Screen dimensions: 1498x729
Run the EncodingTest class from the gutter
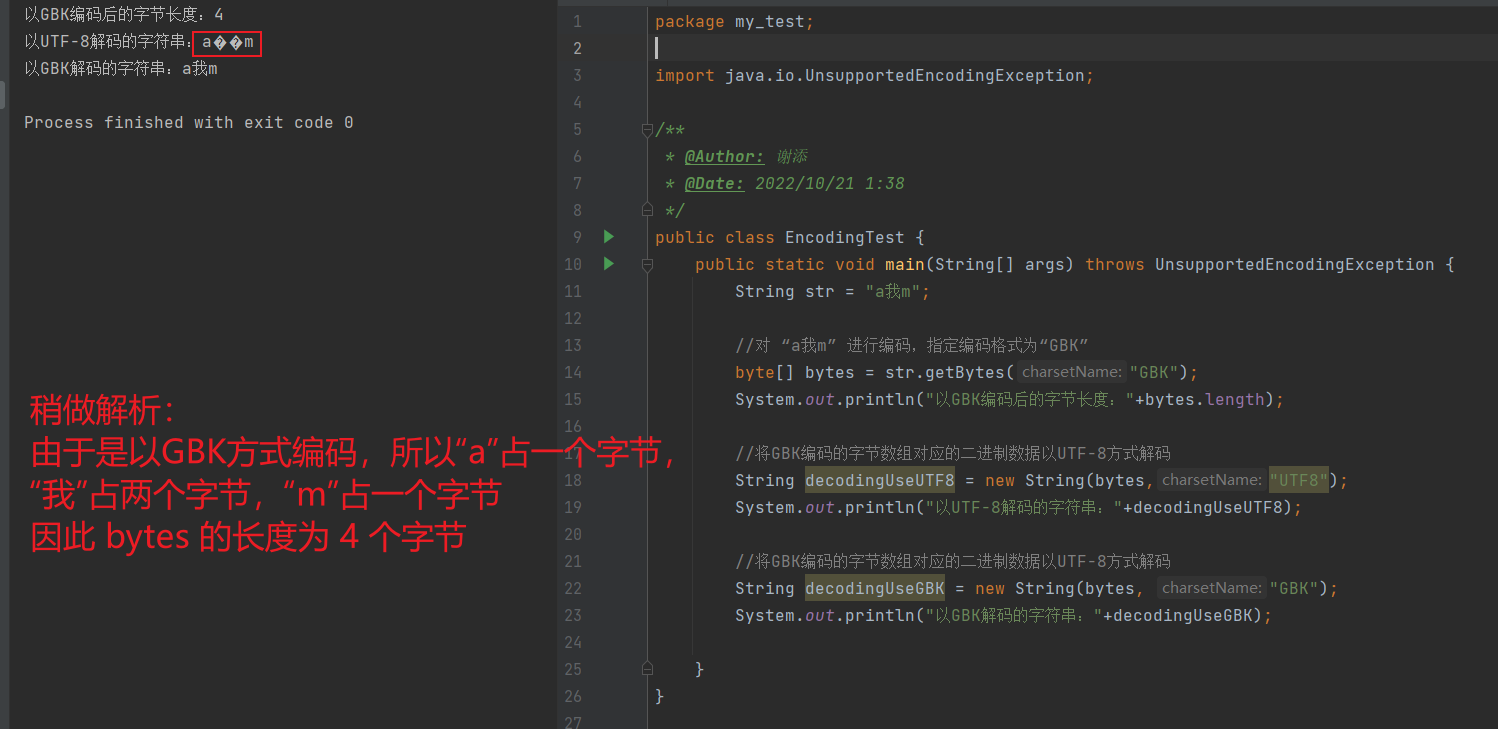(608, 237)
